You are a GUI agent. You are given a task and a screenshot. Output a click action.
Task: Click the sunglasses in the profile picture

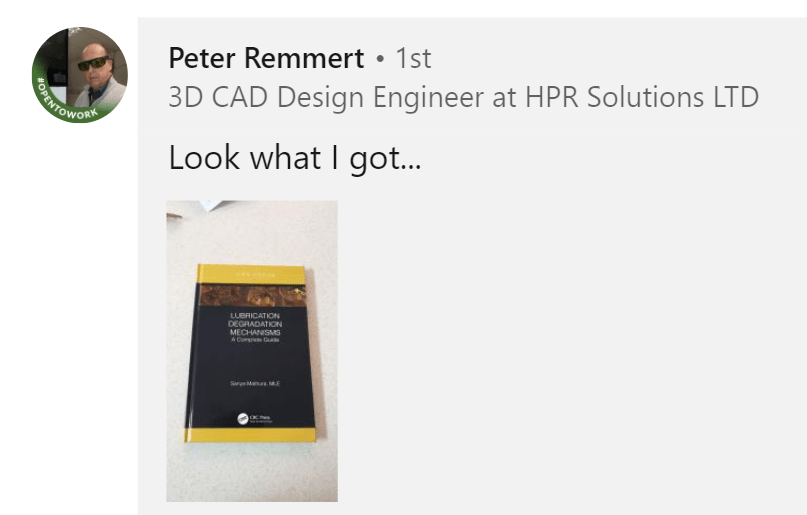pyautogui.click(x=93, y=63)
